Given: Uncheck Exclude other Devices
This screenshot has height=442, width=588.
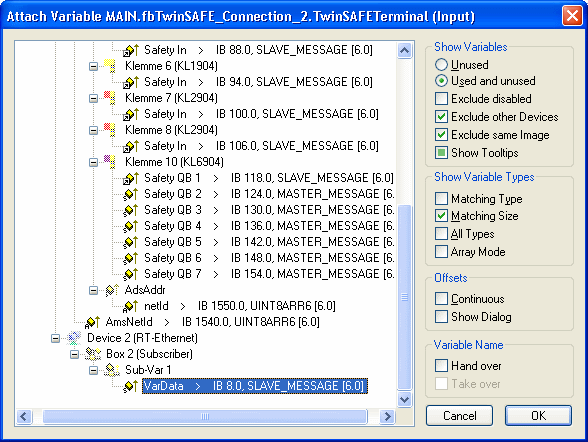Looking at the screenshot, I should pos(441,117).
